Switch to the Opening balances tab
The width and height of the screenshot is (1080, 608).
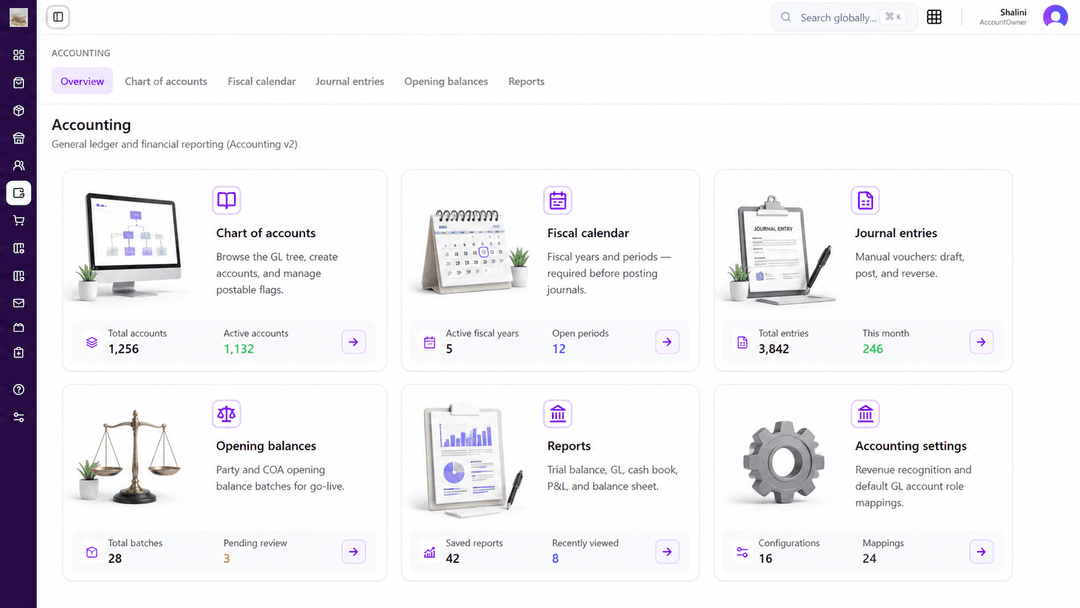click(446, 81)
